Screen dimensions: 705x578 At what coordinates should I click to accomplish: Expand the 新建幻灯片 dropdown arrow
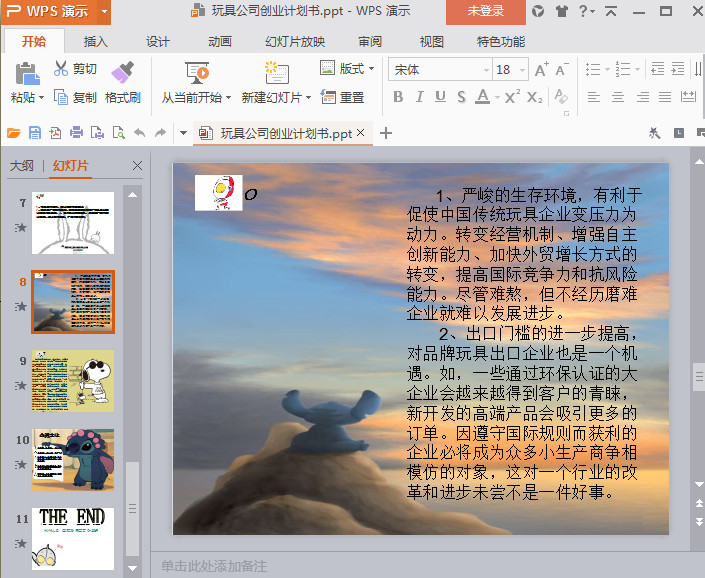(308, 98)
